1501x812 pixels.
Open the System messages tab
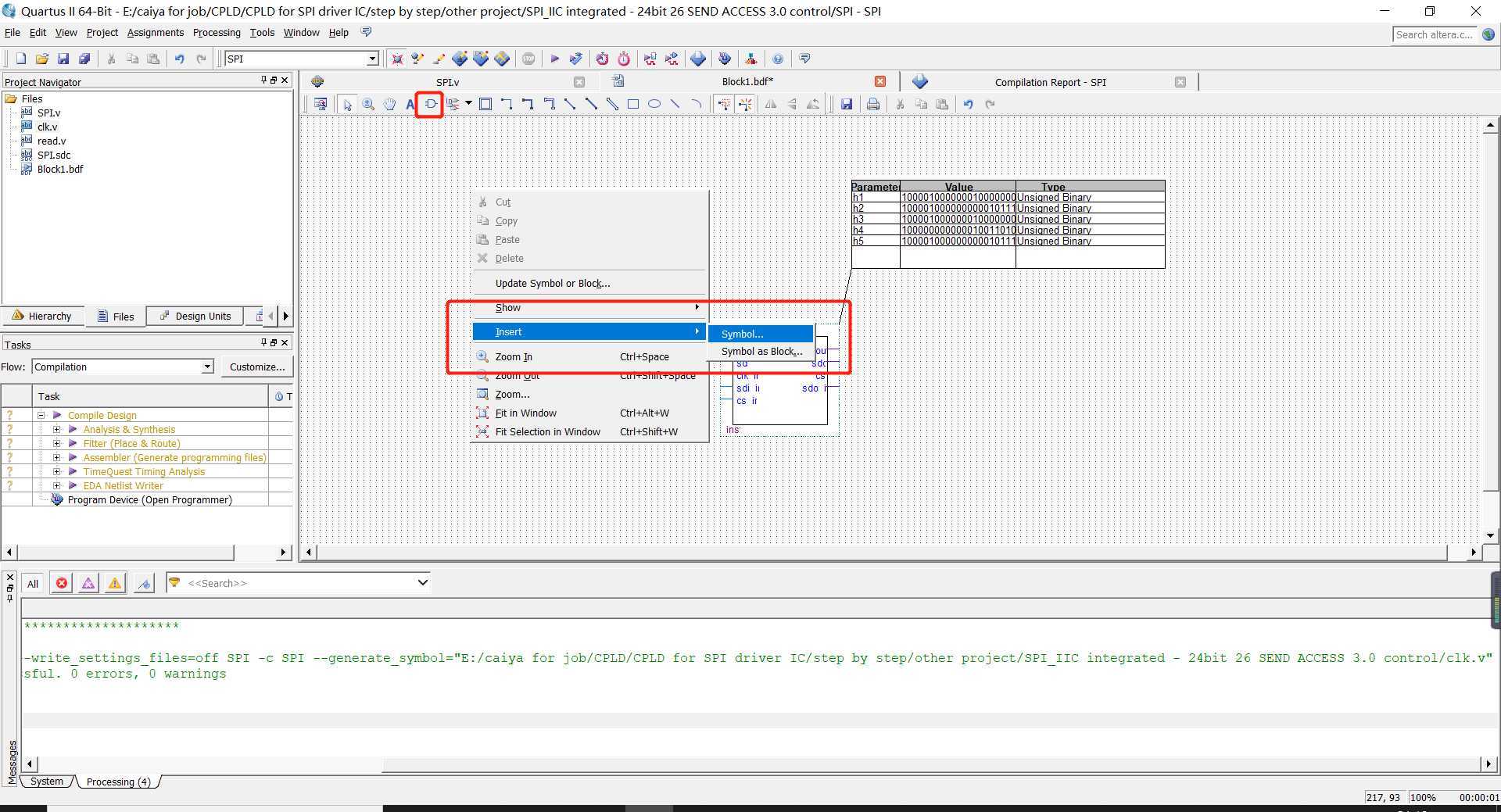pos(47,781)
